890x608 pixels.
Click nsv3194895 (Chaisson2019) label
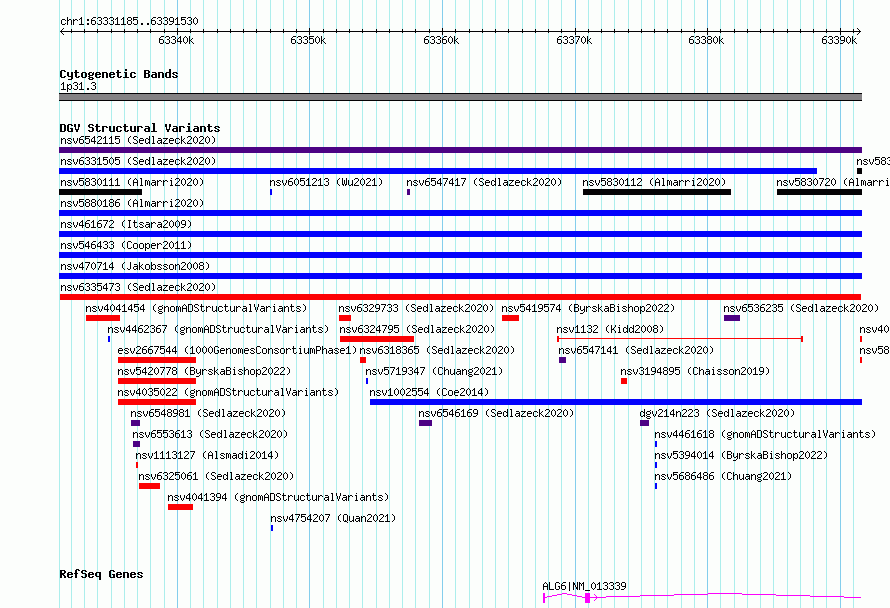click(695, 371)
